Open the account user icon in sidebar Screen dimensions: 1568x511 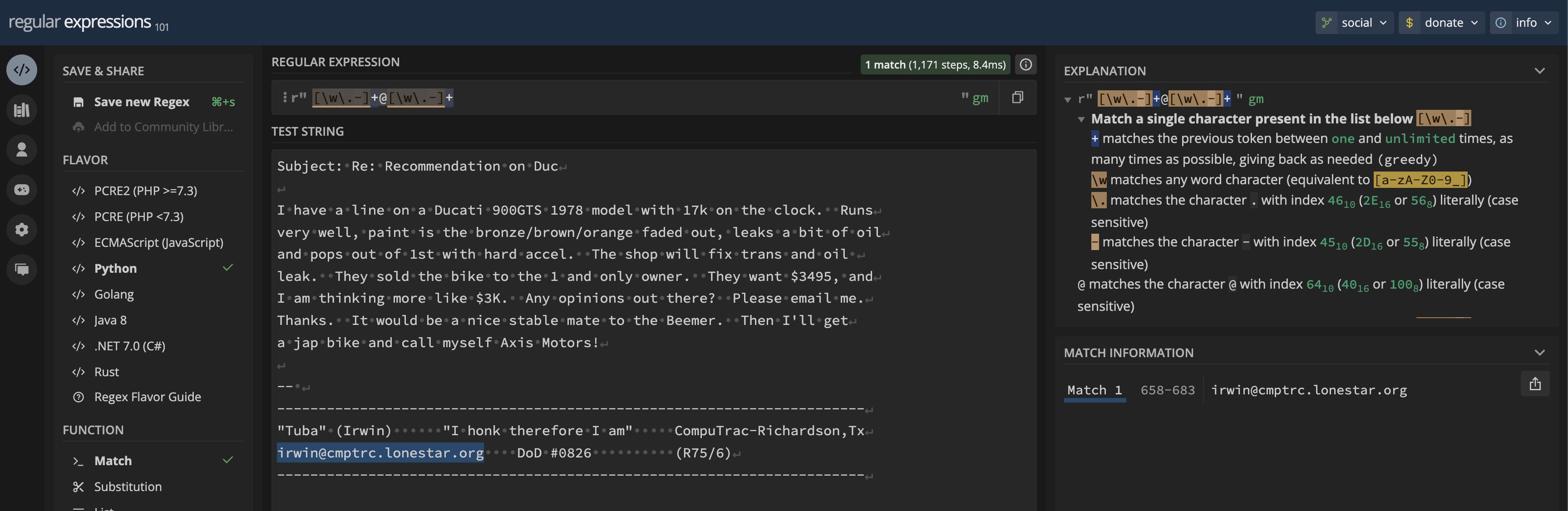tap(22, 150)
